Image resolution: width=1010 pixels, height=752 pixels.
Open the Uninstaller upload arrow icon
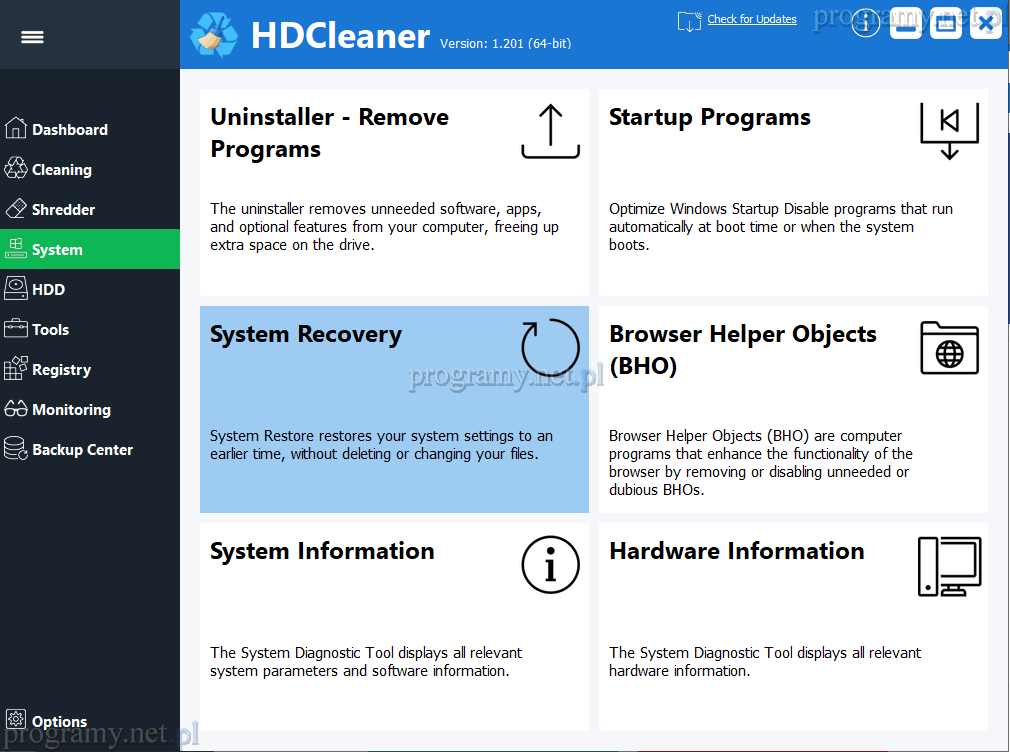click(550, 132)
